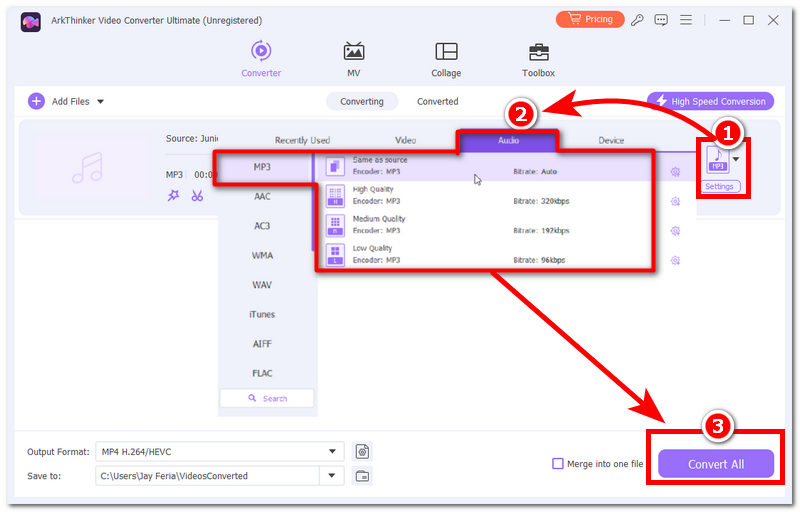Check Merge into one file

(x=558, y=464)
